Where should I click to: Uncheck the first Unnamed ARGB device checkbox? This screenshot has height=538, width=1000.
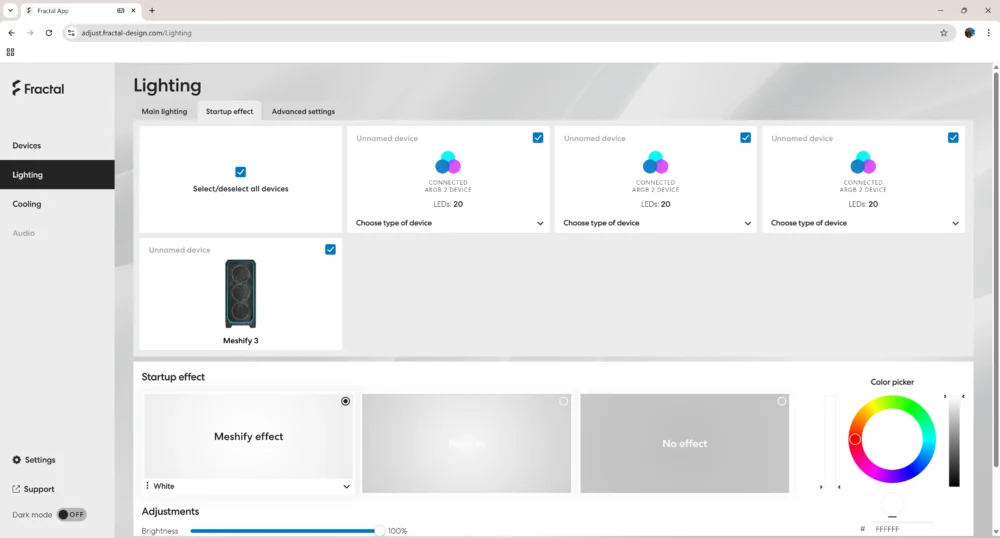coord(538,138)
